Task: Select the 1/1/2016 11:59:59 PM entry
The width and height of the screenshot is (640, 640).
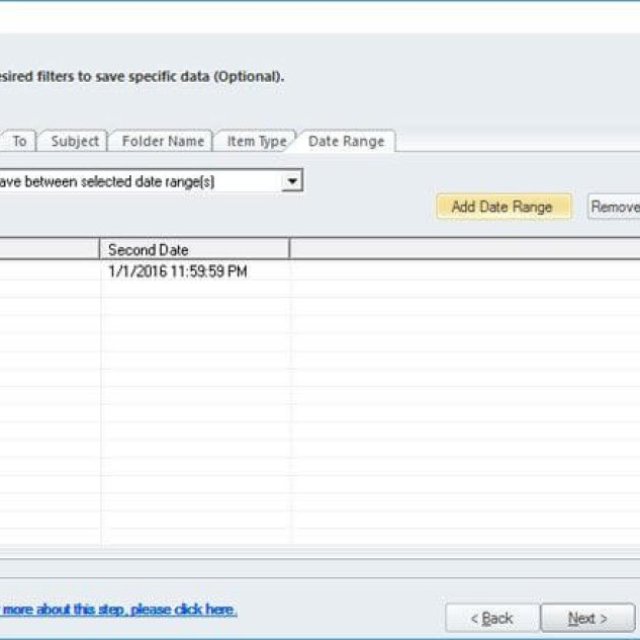Action: click(178, 271)
